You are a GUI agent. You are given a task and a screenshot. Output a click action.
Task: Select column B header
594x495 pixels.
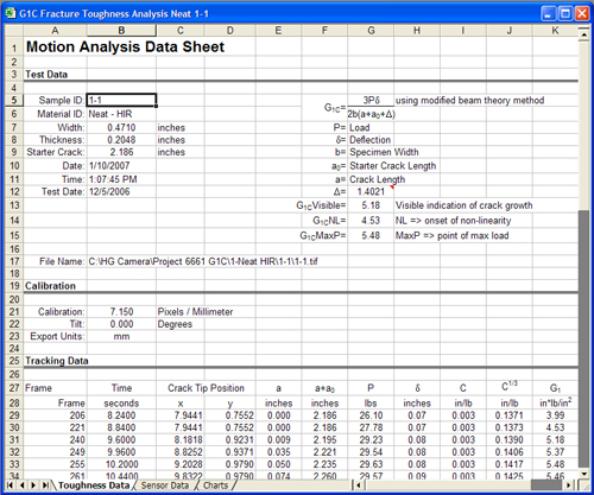pos(121,30)
